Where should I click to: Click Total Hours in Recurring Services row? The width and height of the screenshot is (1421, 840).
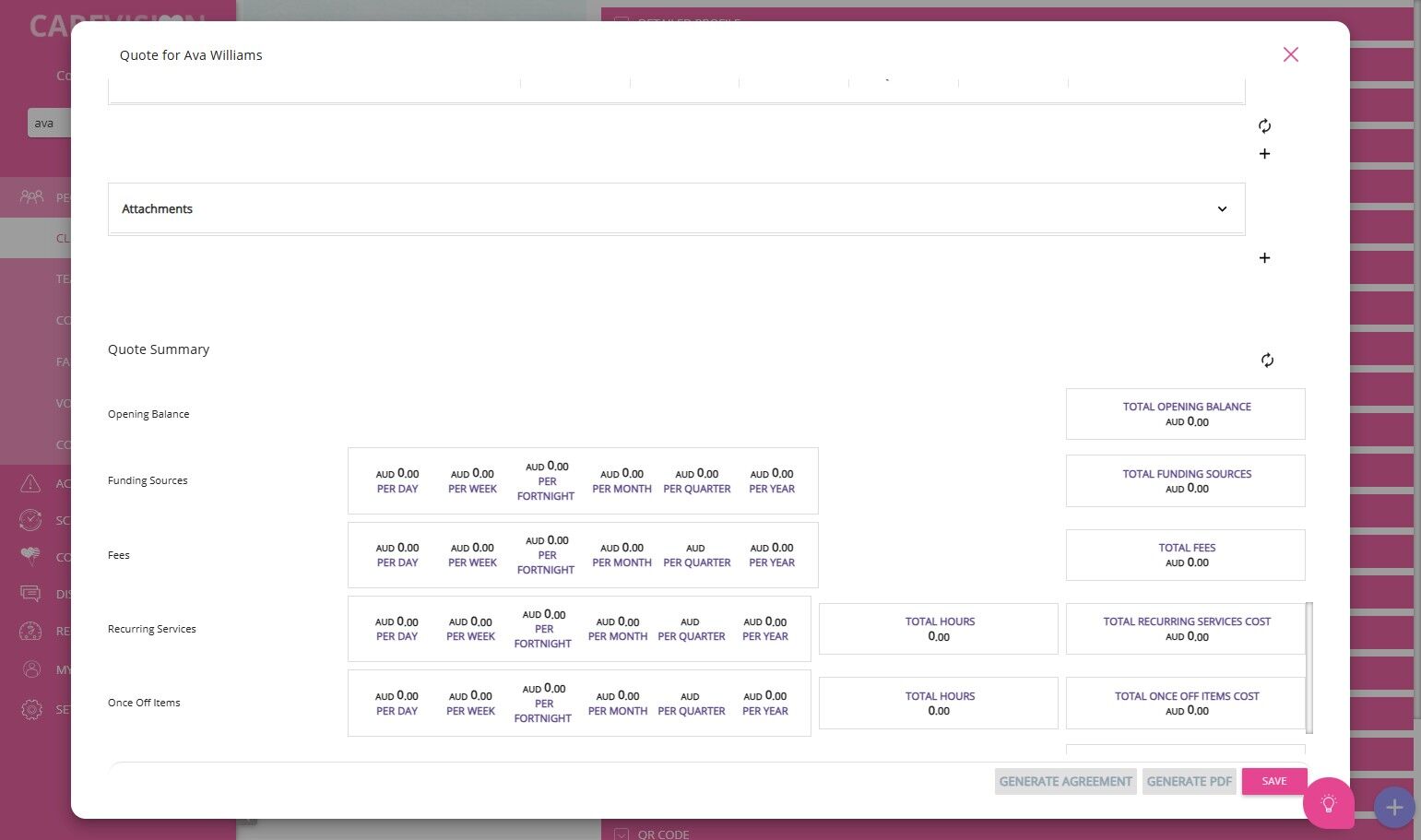click(x=938, y=629)
